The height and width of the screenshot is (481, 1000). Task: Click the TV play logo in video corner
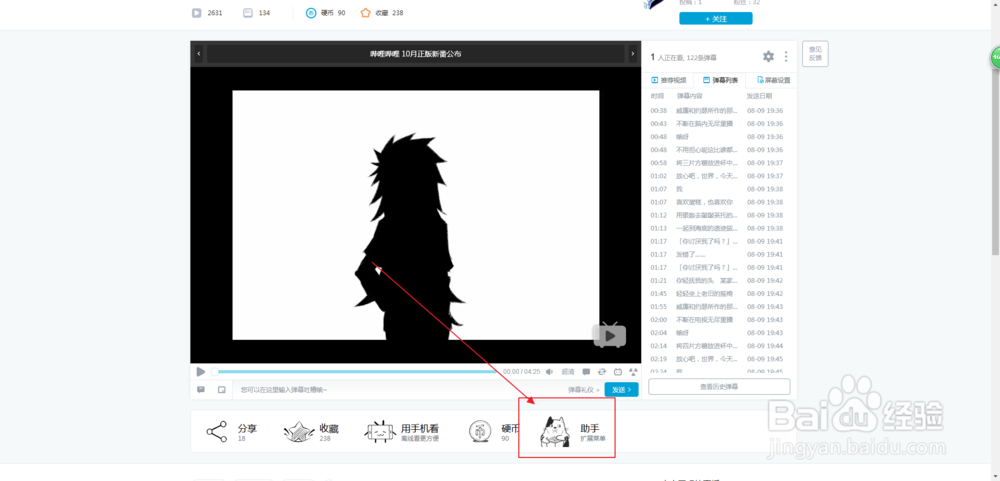click(610, 334)
